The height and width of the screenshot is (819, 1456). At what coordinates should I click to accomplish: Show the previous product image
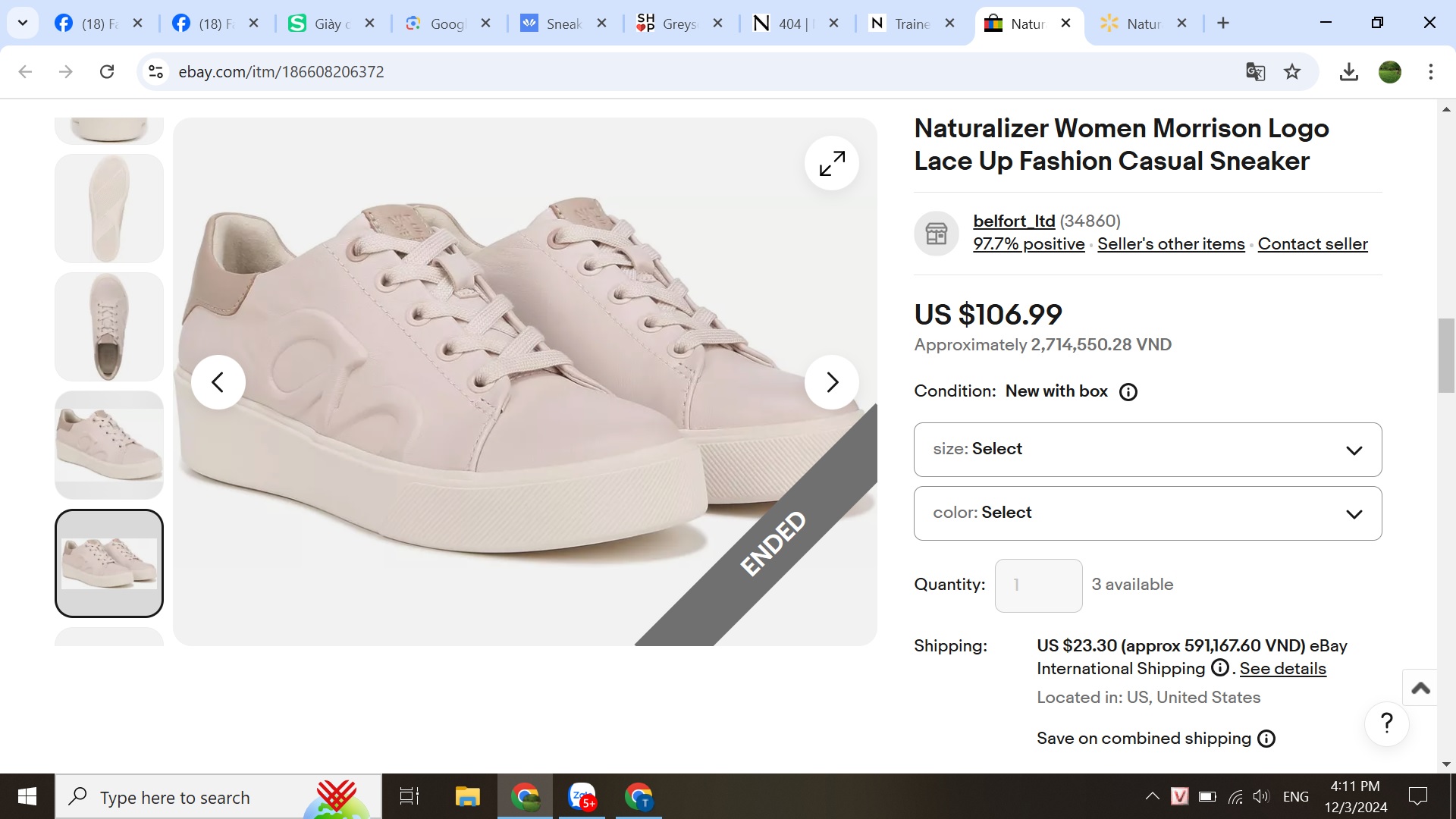(x=218, y=382)
